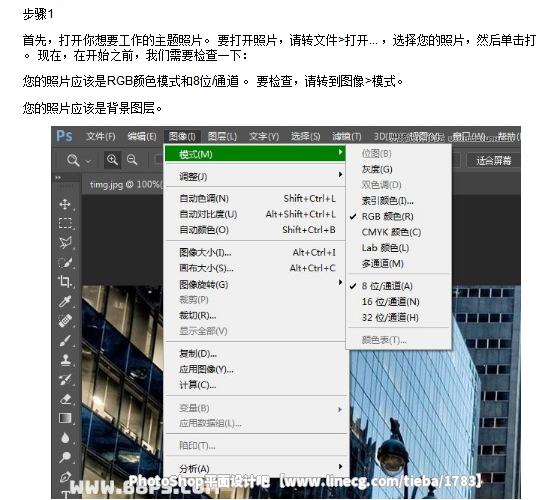Choose 裁切(R)... trim command
The width and height of the screenshot is (537, 500).
pos(255,315)
